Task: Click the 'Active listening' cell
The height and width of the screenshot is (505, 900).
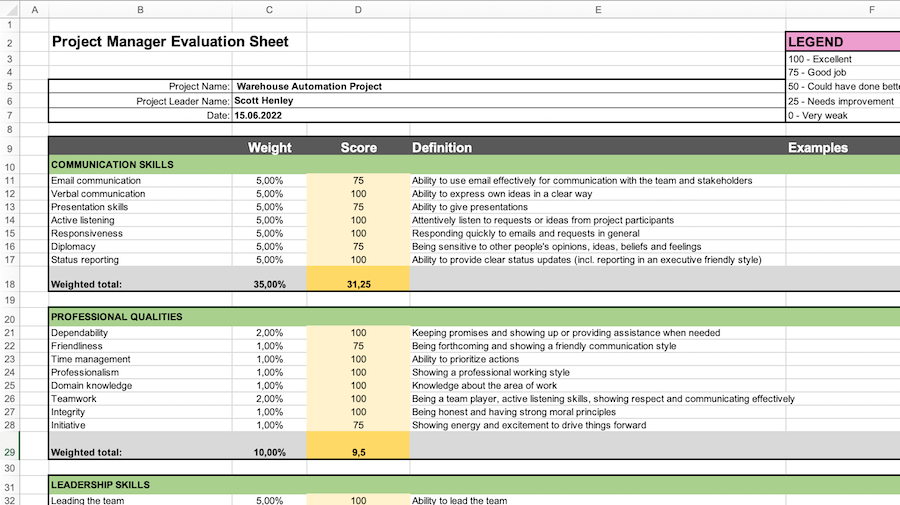Action: click(141, 220)
